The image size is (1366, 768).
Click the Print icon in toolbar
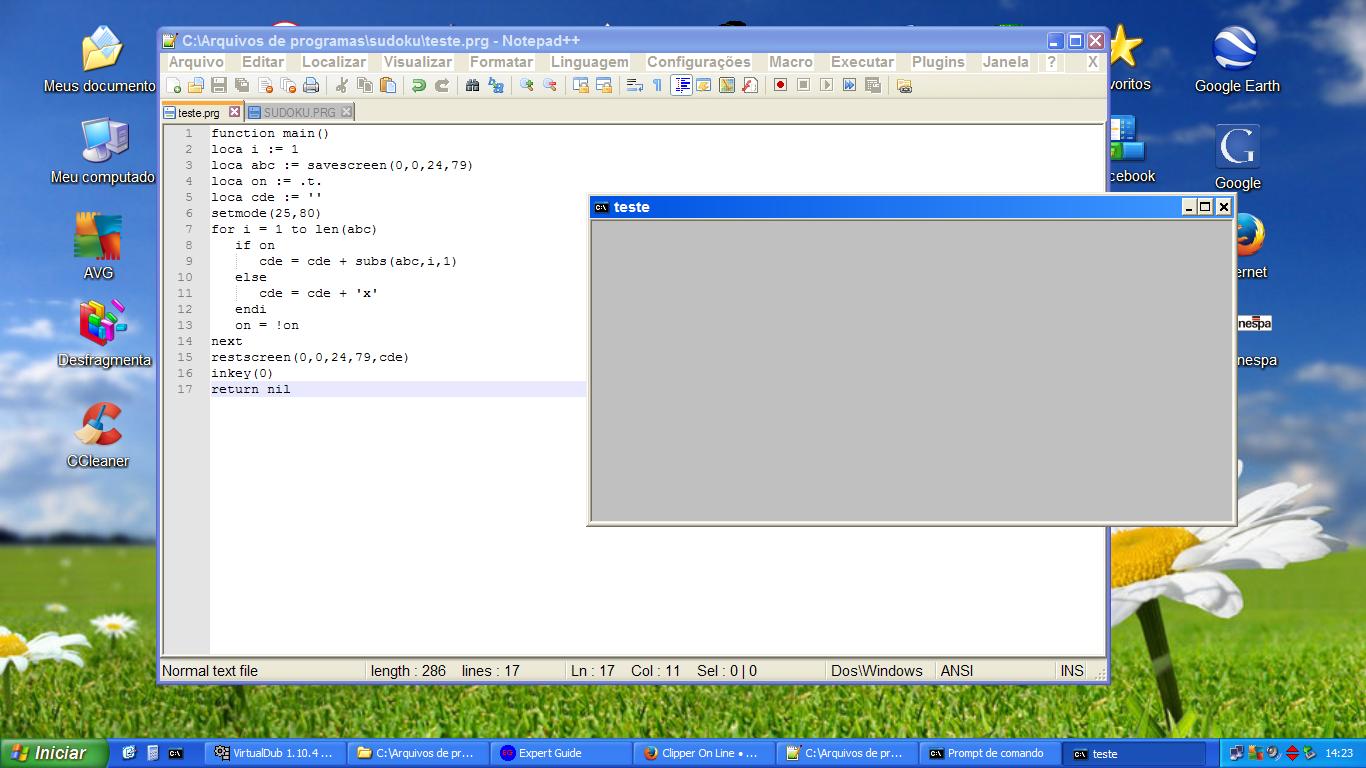click(311, 86)
